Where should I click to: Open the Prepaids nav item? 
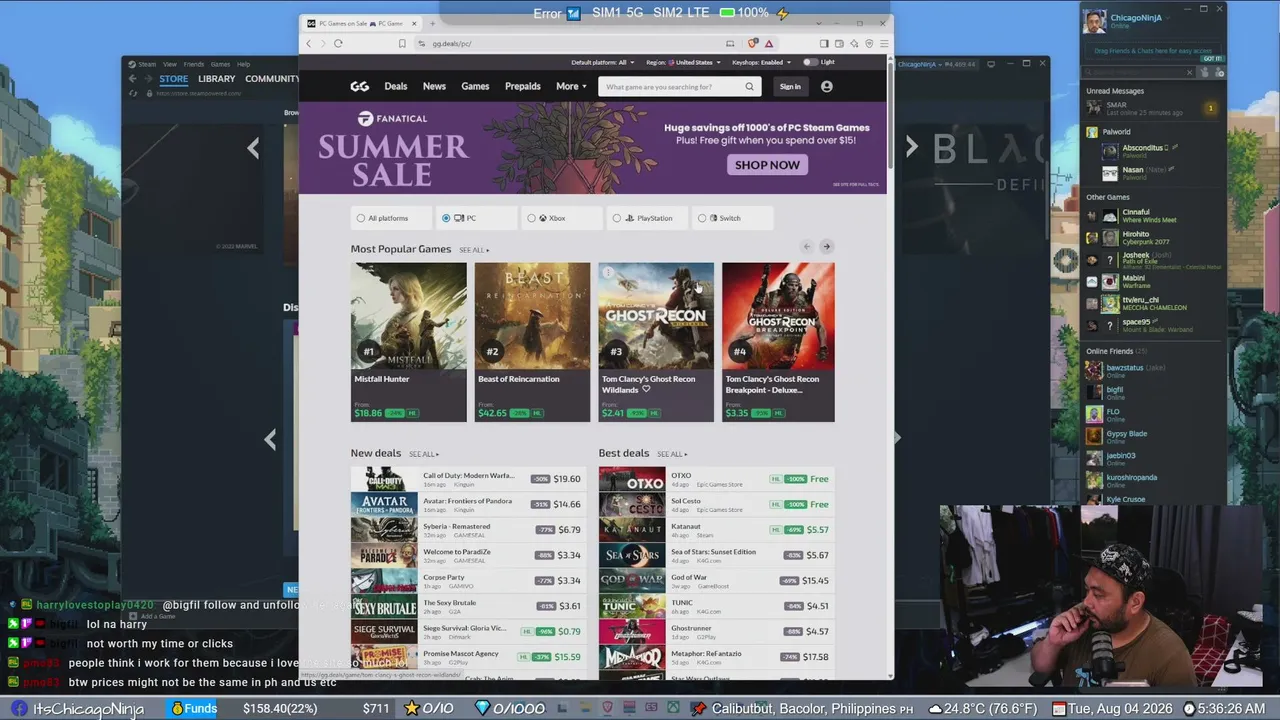point(523,87)
